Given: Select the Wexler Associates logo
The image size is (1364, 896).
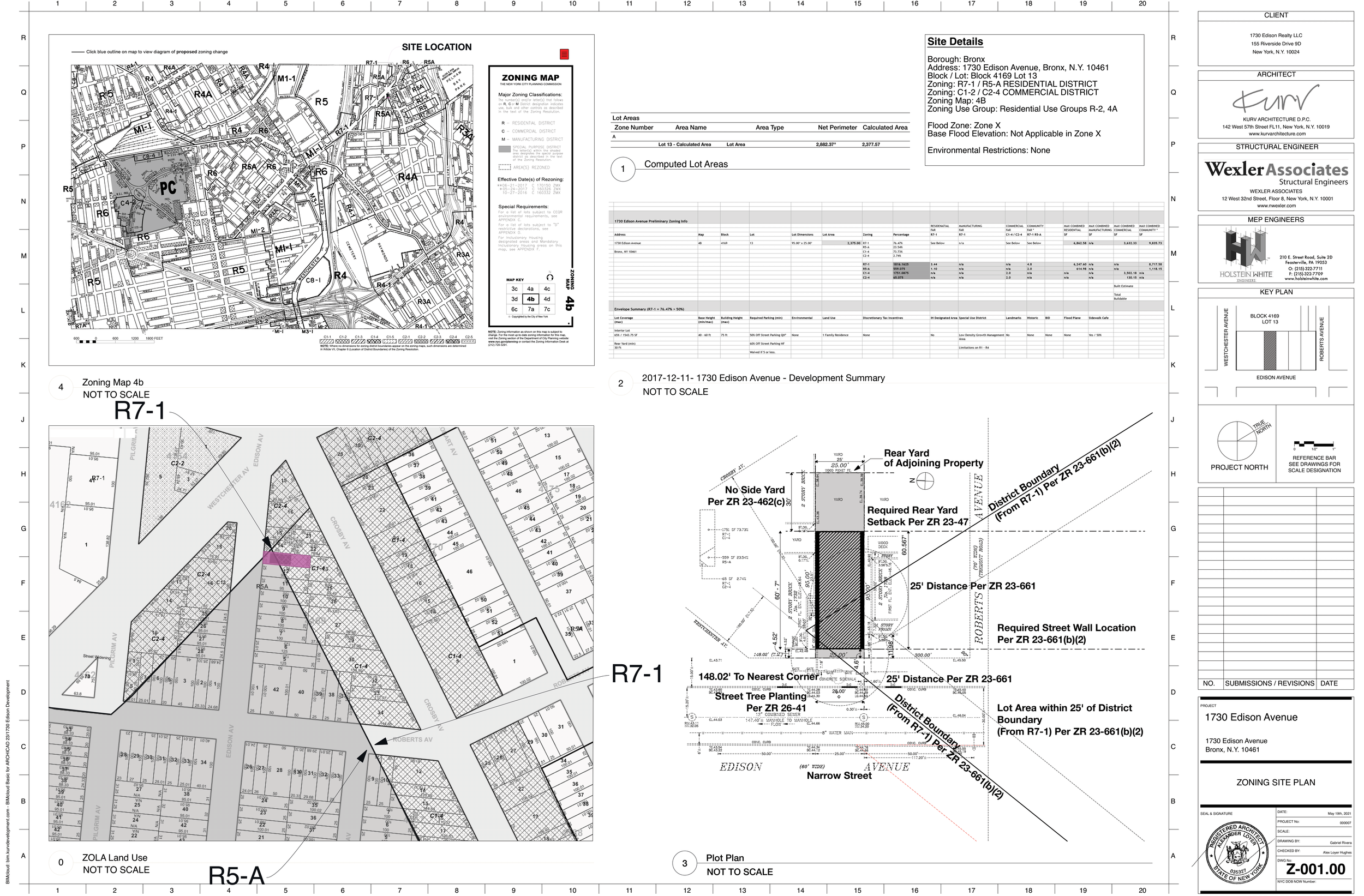Looking at the screenshot, I should click(1276, 173).
